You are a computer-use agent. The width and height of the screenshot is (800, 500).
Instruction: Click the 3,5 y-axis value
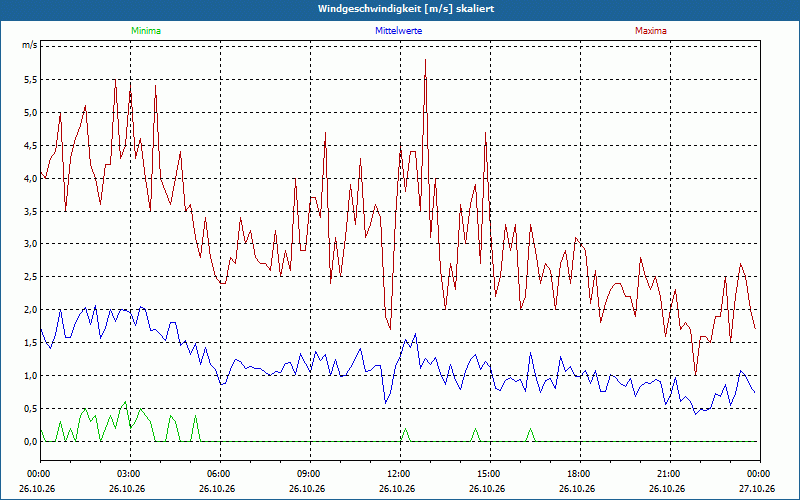pyautogui.click(x=31, y=211)
